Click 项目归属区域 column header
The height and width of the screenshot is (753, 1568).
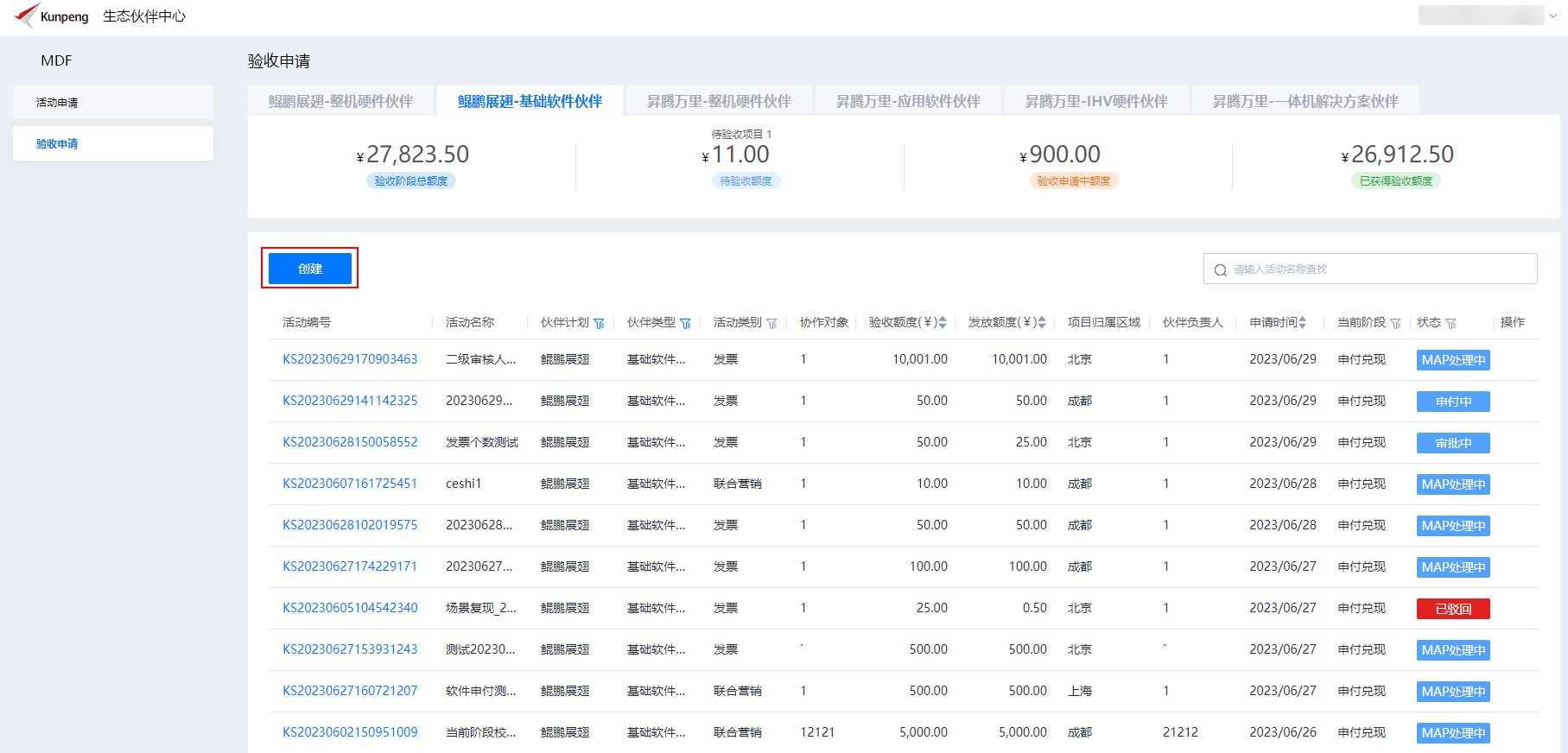pos(1104,322)
